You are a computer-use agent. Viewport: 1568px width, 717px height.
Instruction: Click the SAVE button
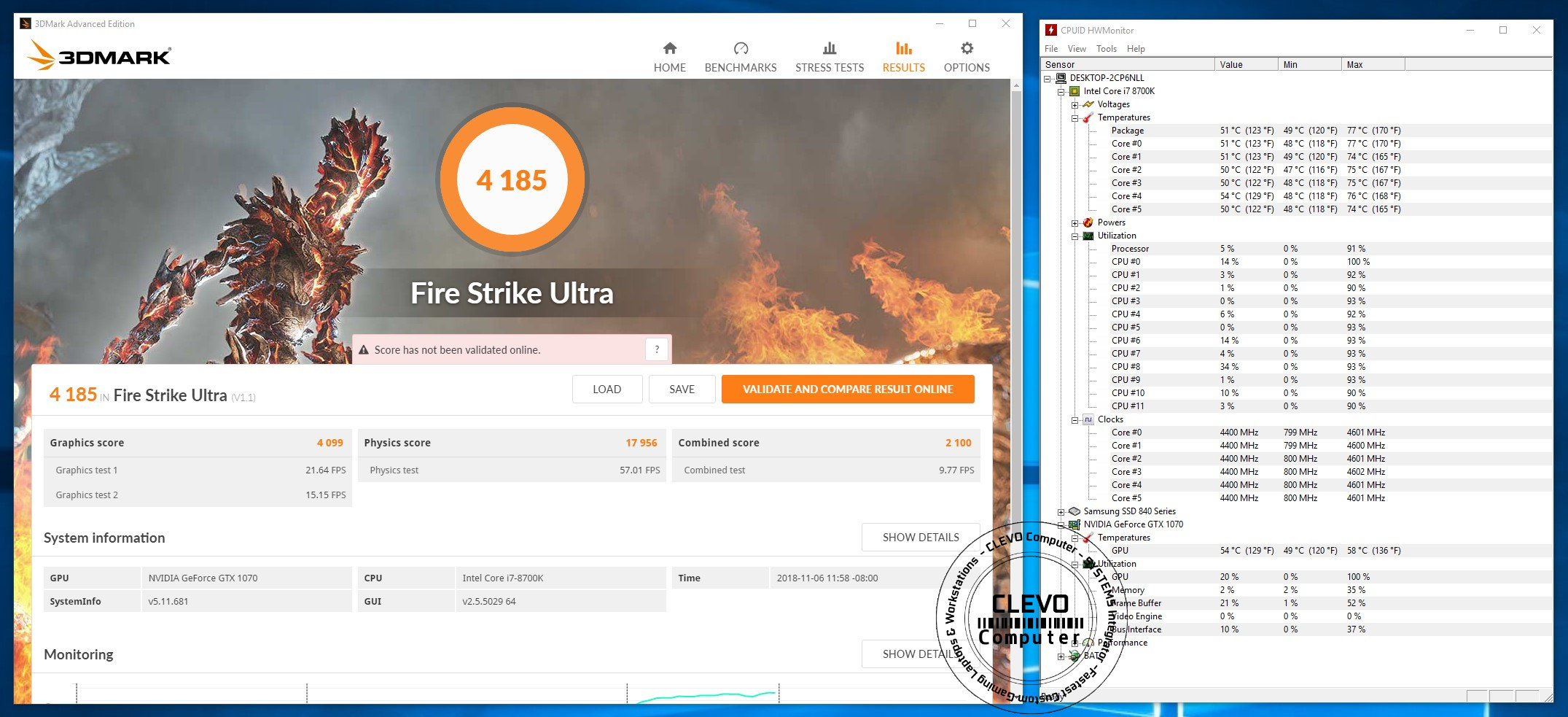pos(682,389)
